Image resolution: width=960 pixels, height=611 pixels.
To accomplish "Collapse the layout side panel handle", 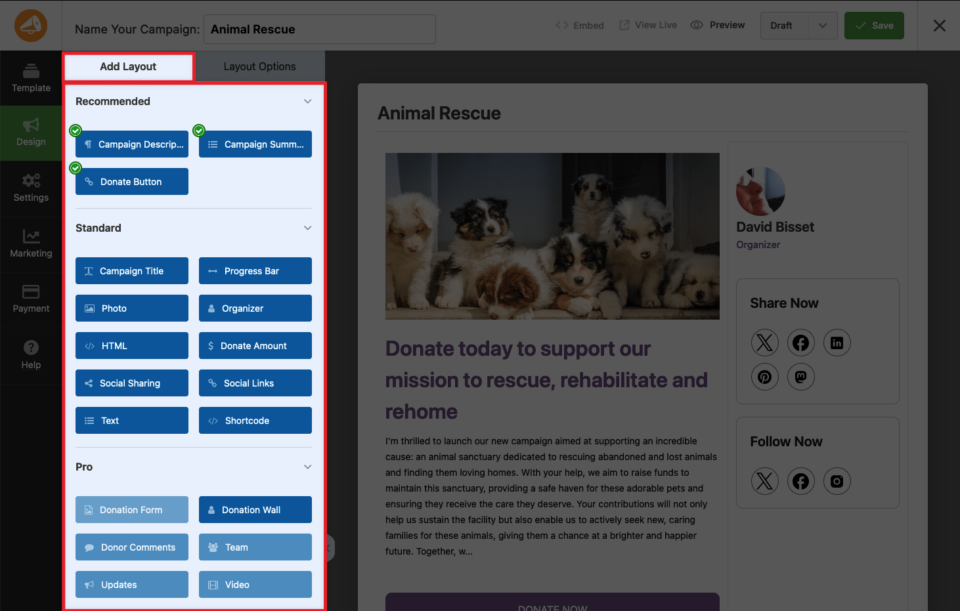I will click(329, 548).
